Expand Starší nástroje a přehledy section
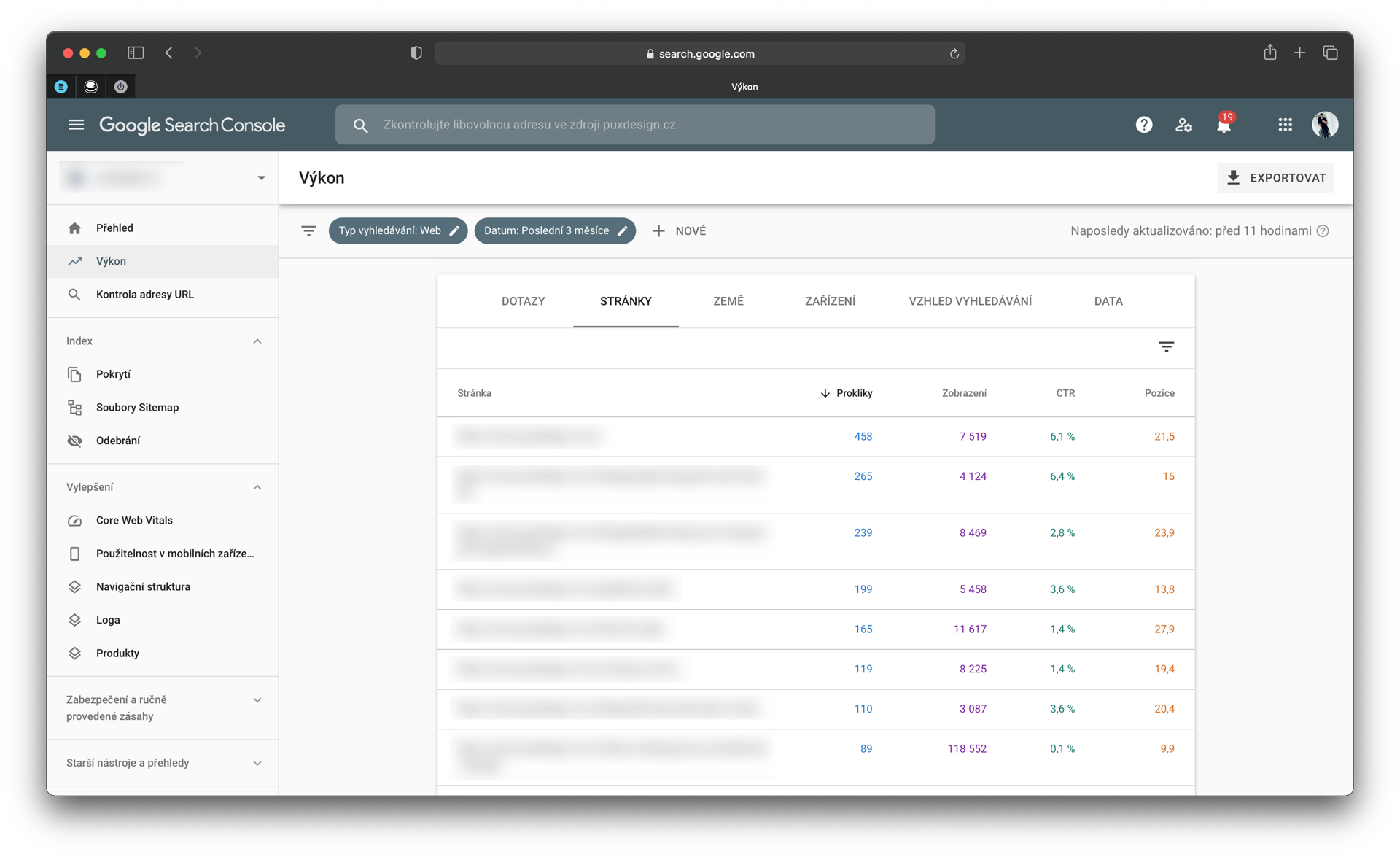 coord(257,763)
